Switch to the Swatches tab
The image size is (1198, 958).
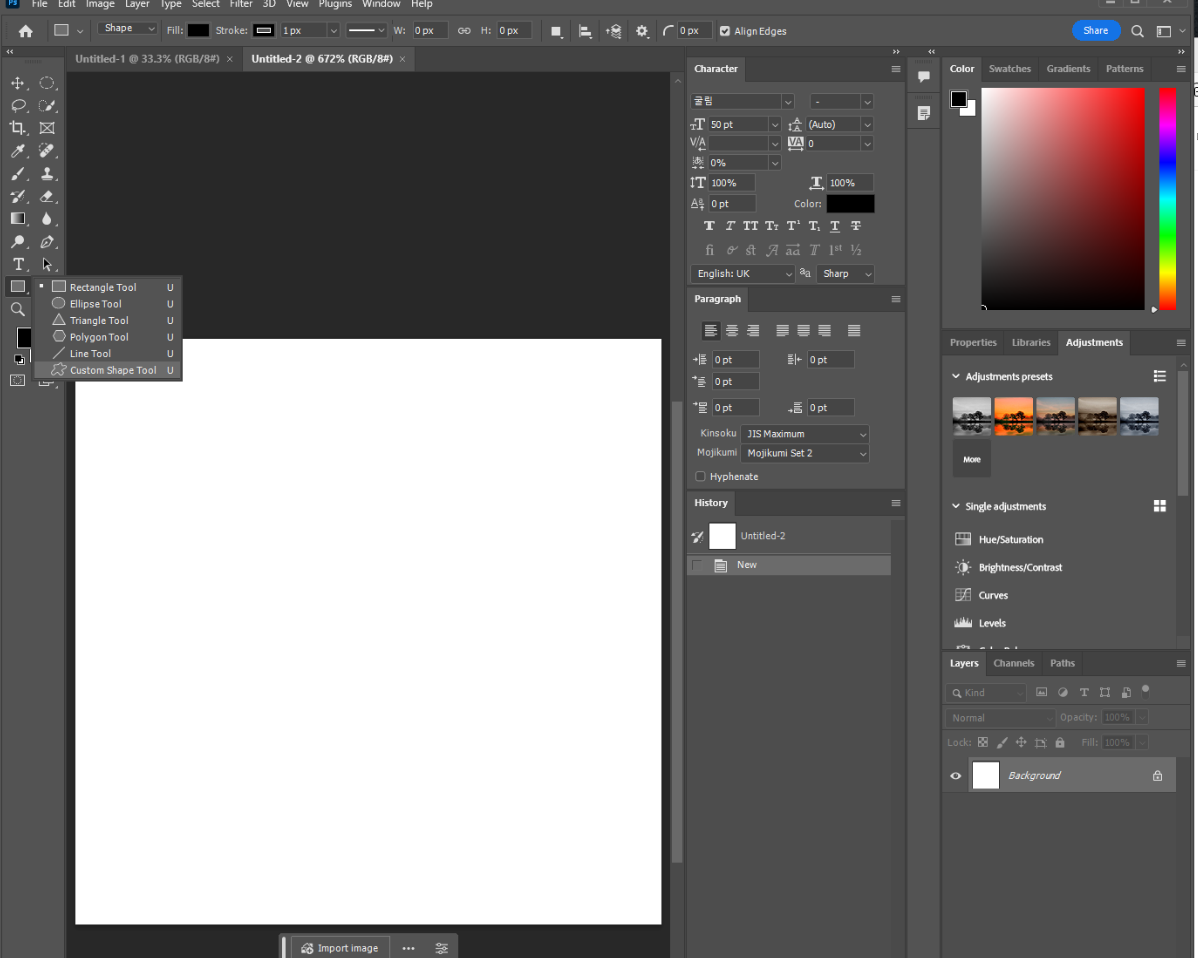click(1010, 69)
